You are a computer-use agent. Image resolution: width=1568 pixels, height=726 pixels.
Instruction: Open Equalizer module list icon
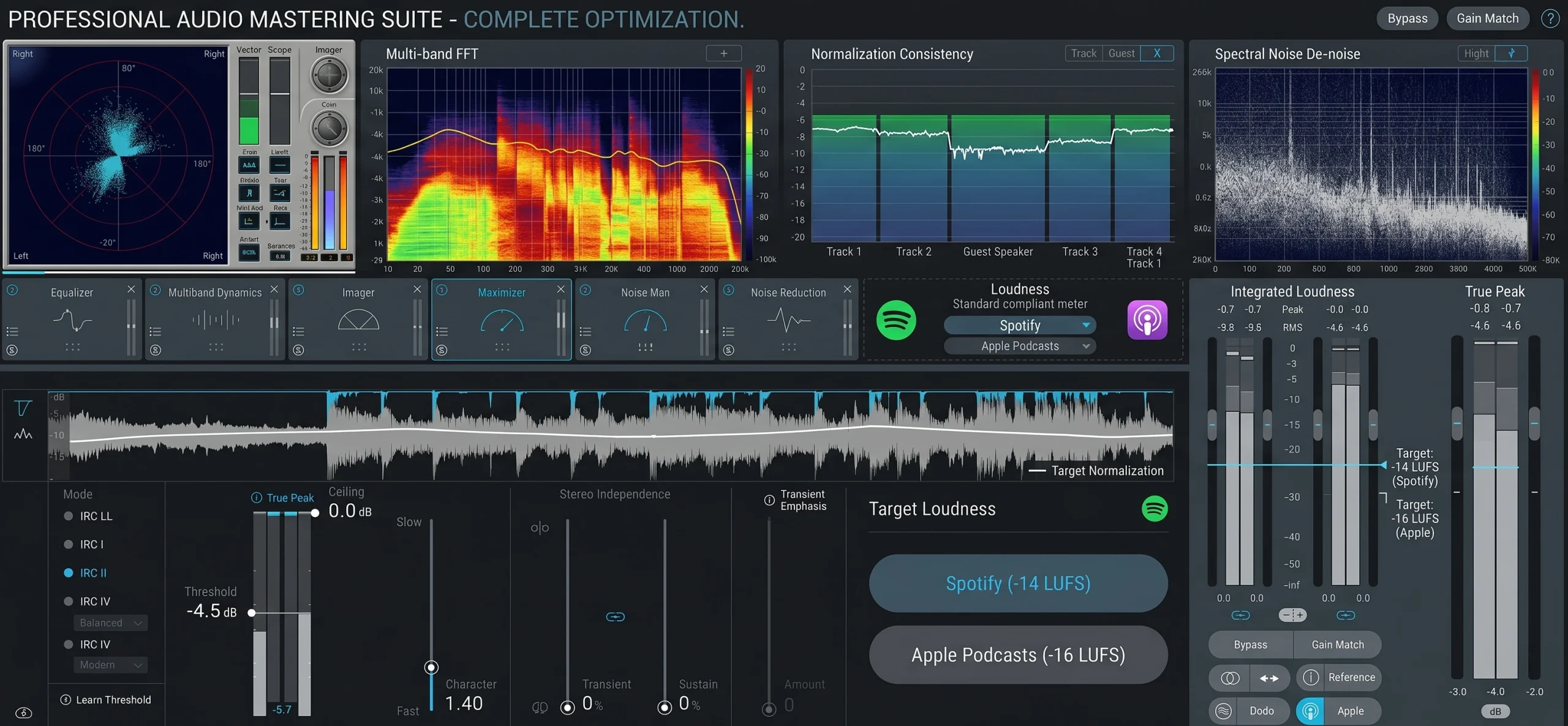pyautogui.click(x=12, y=332)
